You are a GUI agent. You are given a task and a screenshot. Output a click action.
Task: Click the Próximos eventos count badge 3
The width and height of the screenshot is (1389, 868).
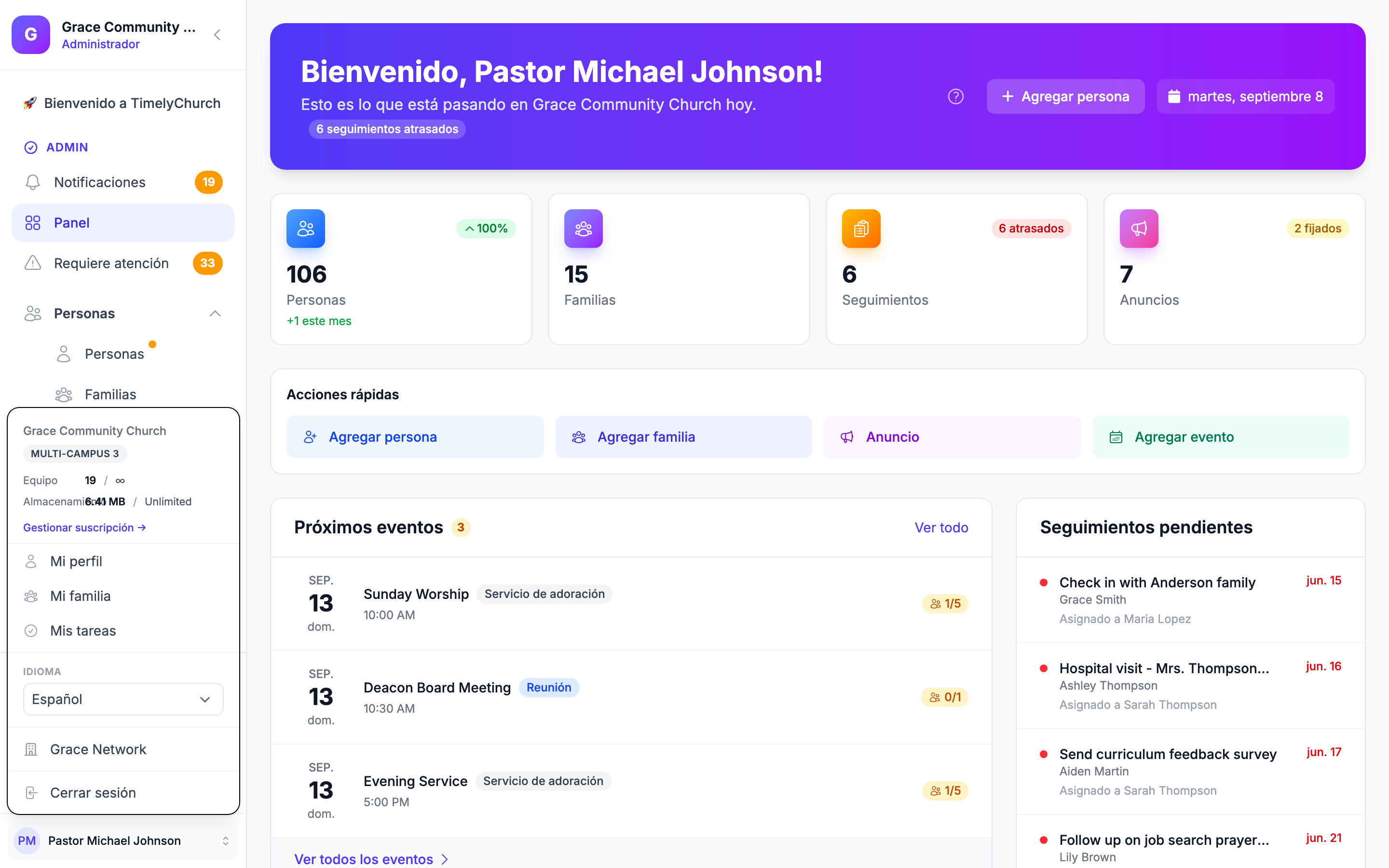pyautogui.click(x=460, y=528)
